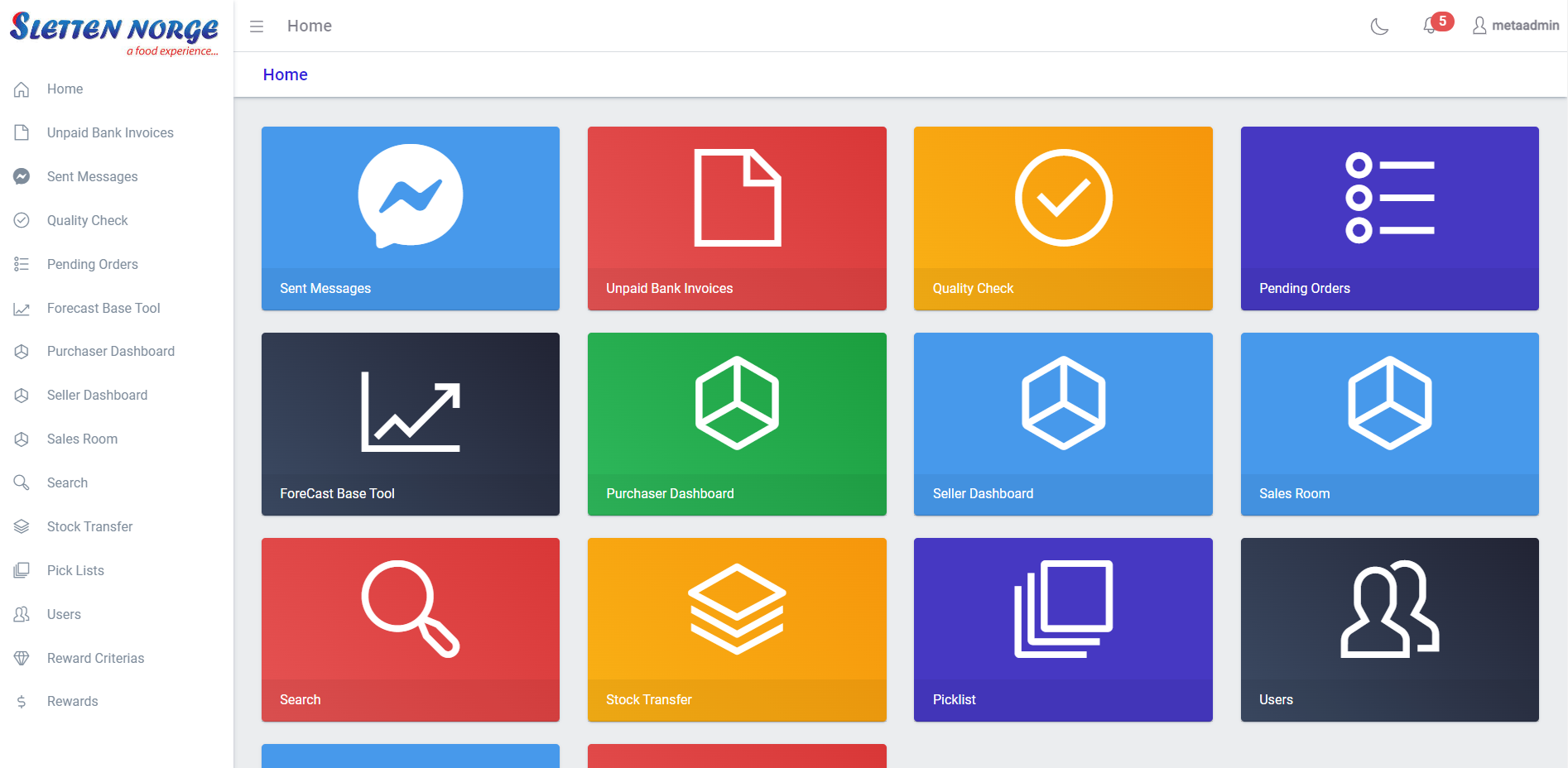Open the metaadmin user menu
1568x768 pixels.
click(x=1515, y=26)
